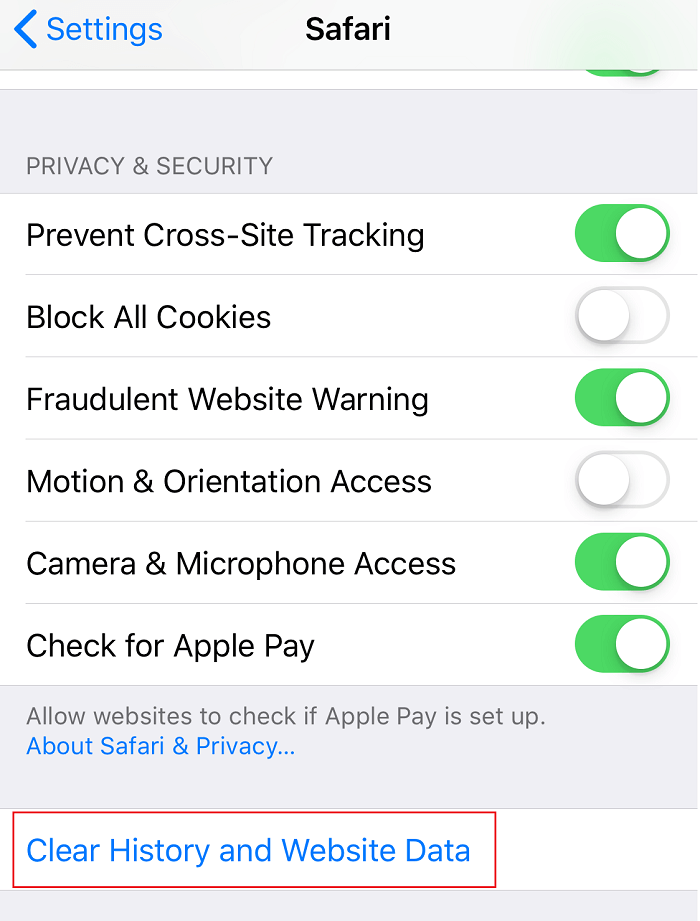700x921 pixels.
Task: Open About Safari & Privacy link
Action: [x=160, y=746]
